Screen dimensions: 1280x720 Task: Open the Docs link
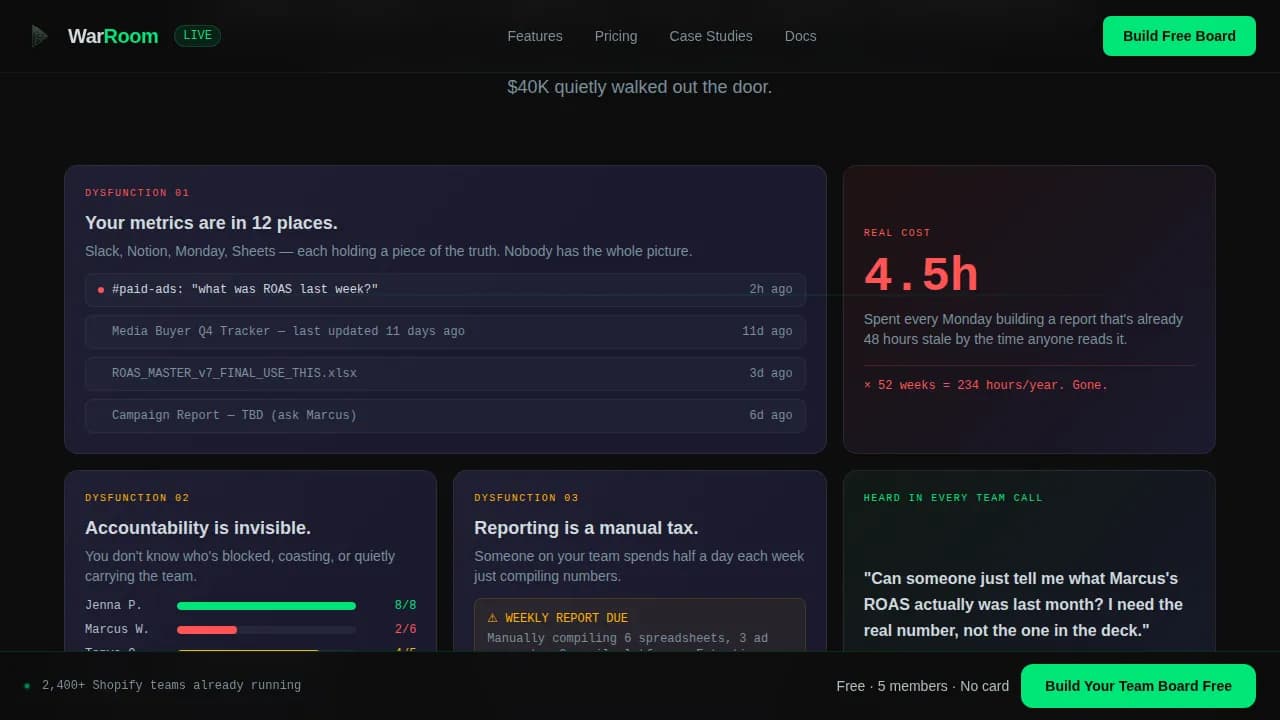tap(800, 36)
